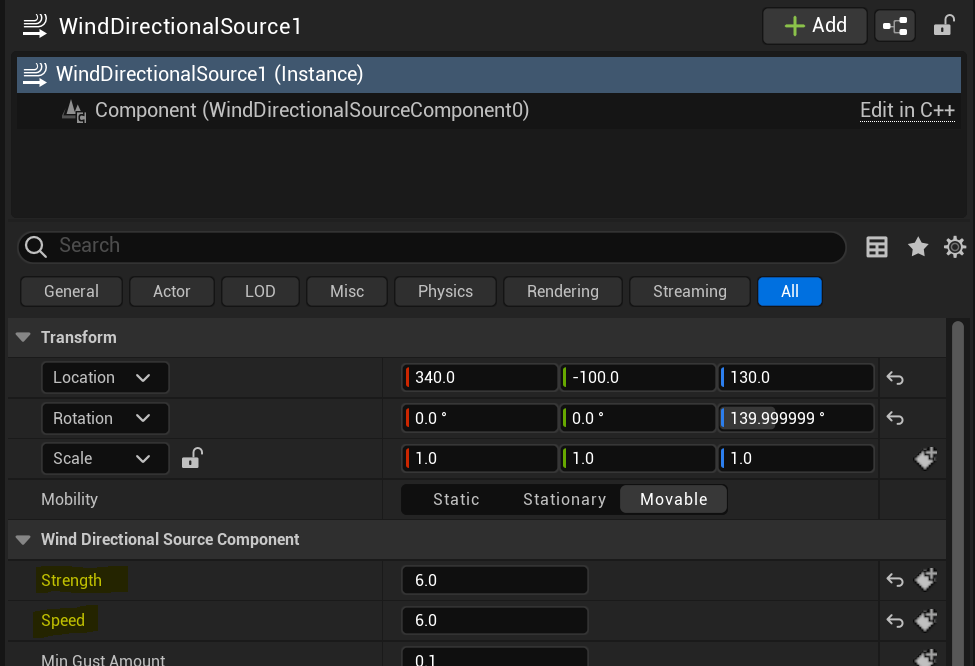Open the Location type dropdown
The height and width of the screenshot is (666, 975).
[105, 378]
